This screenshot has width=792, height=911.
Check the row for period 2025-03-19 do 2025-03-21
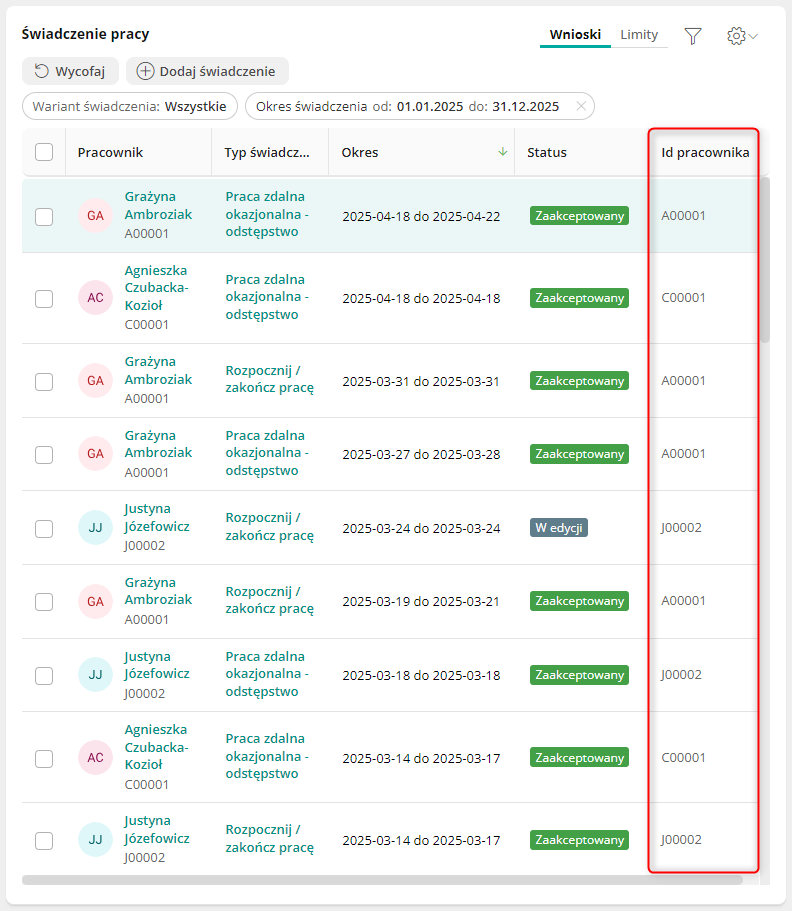point(44,601)
